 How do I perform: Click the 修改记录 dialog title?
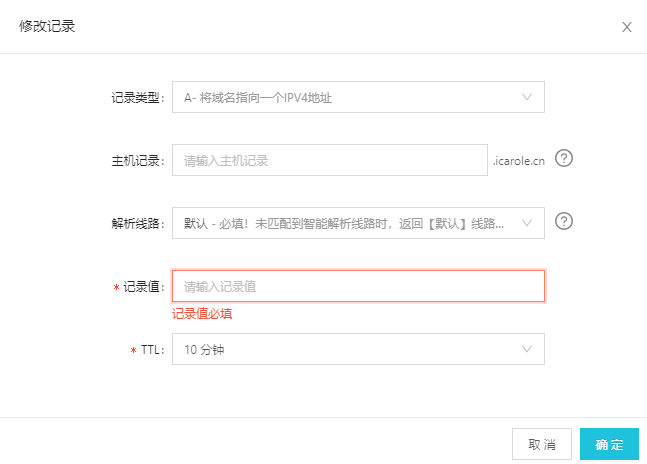47,26
